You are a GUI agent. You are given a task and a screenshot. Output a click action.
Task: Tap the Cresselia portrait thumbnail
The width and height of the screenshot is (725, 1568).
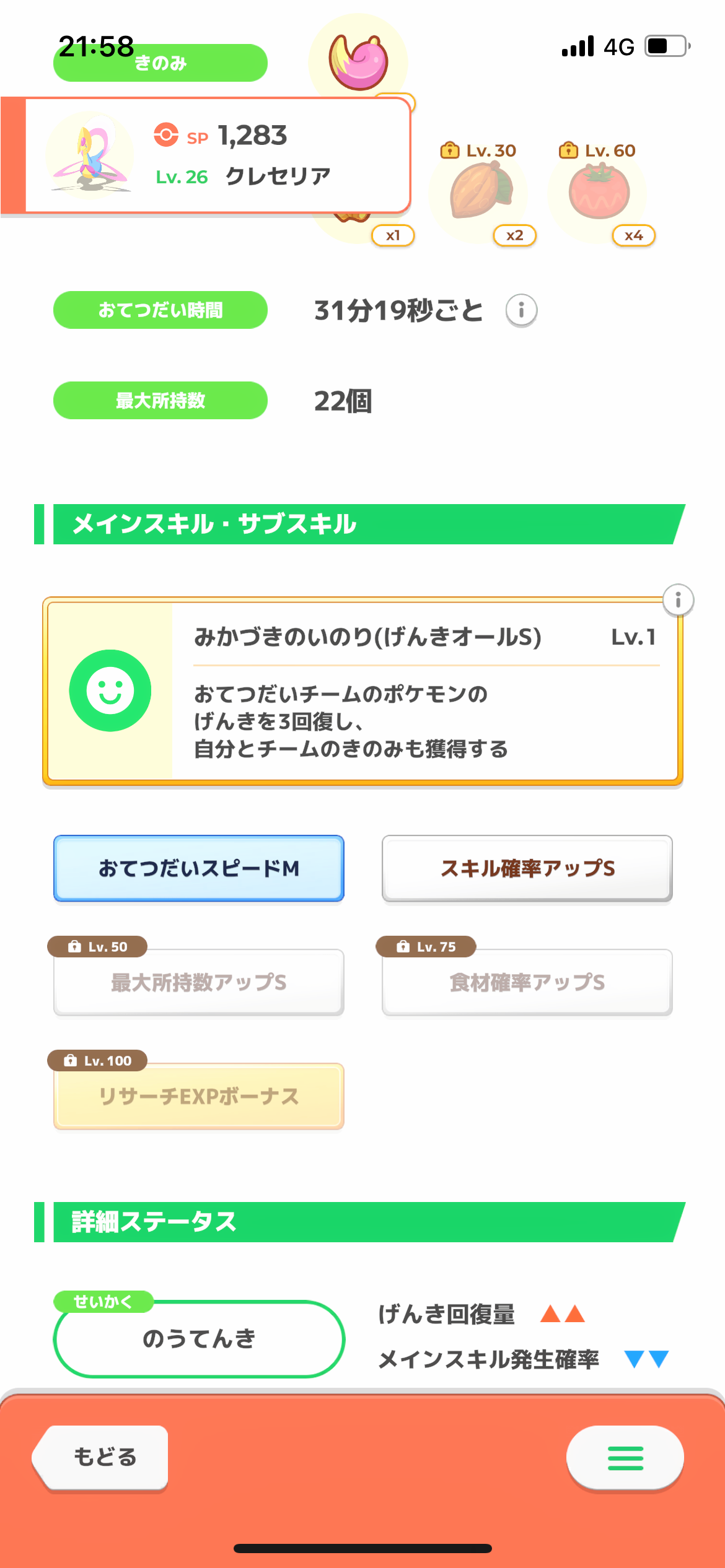pos(90,155)
